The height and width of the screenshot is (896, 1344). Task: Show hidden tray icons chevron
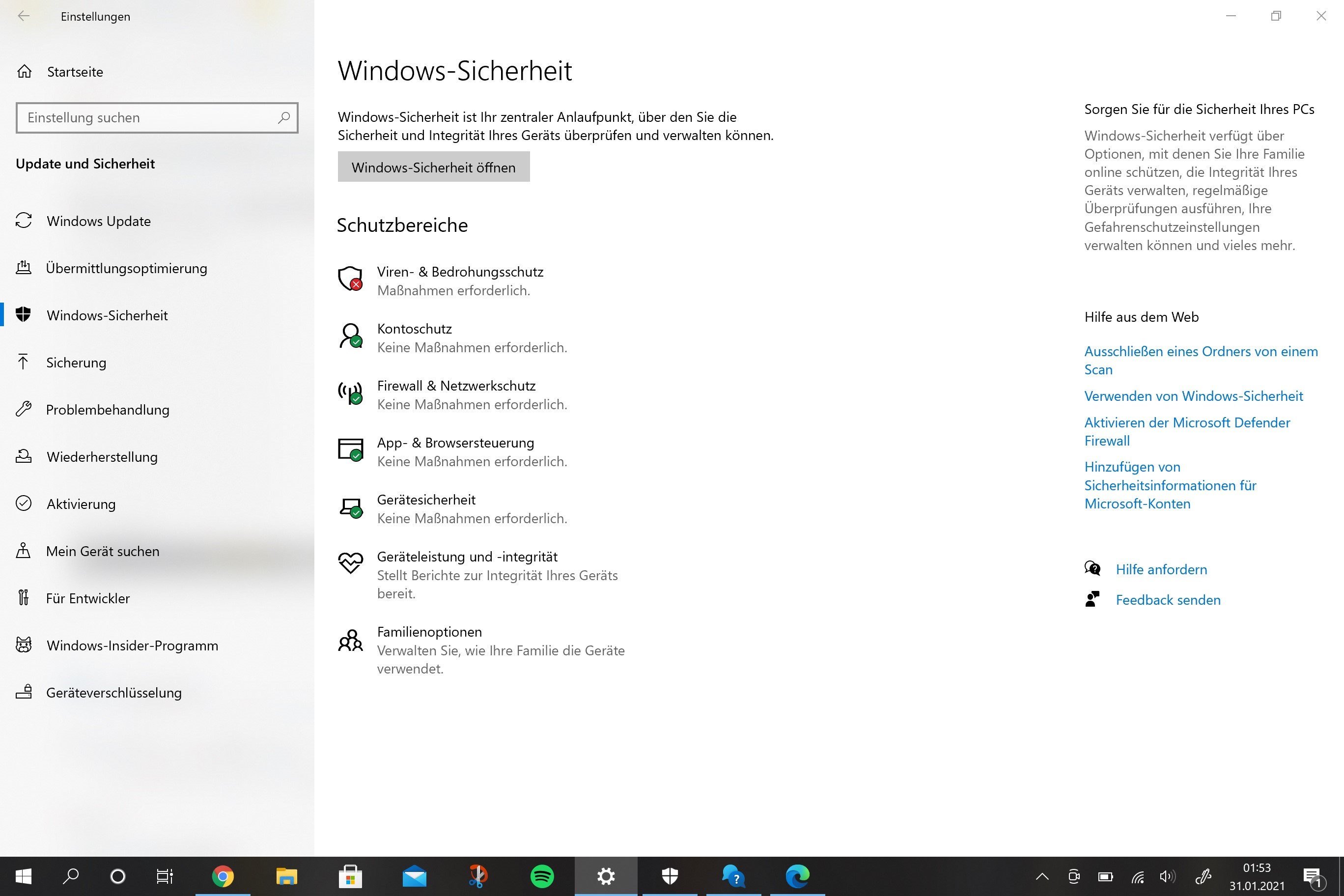[x=1042, y=876]
